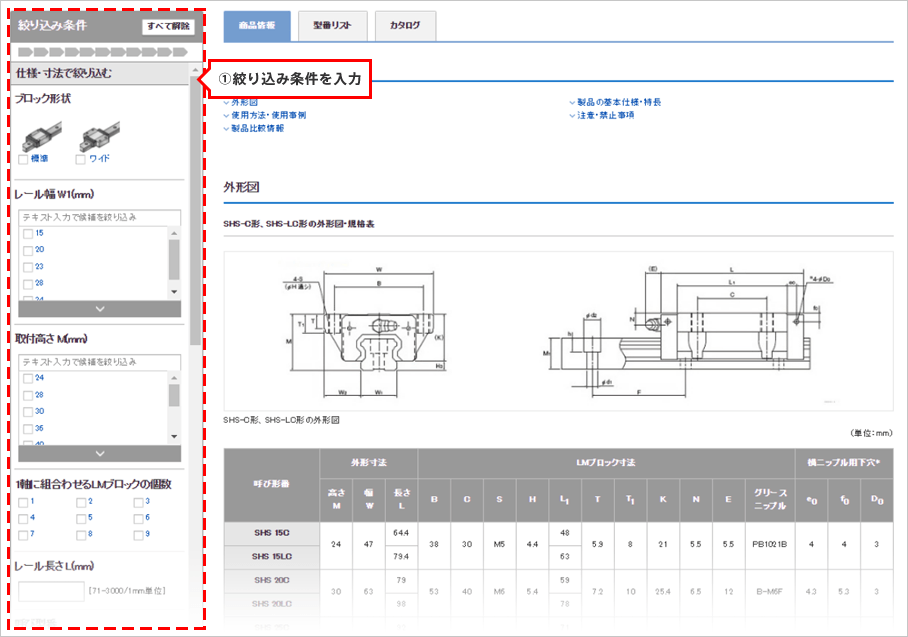Viewport: 908px width, 637px height.
Task: Open the カタログ tab
Action: click(x=405, y=26)
